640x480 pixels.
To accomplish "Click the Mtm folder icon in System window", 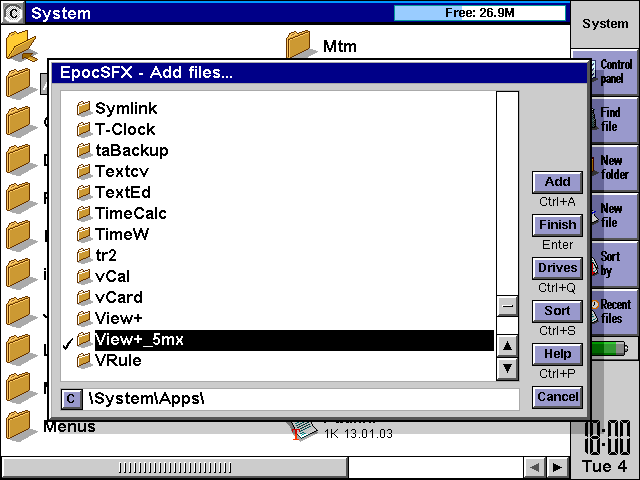I will click(x=300, y=44).
